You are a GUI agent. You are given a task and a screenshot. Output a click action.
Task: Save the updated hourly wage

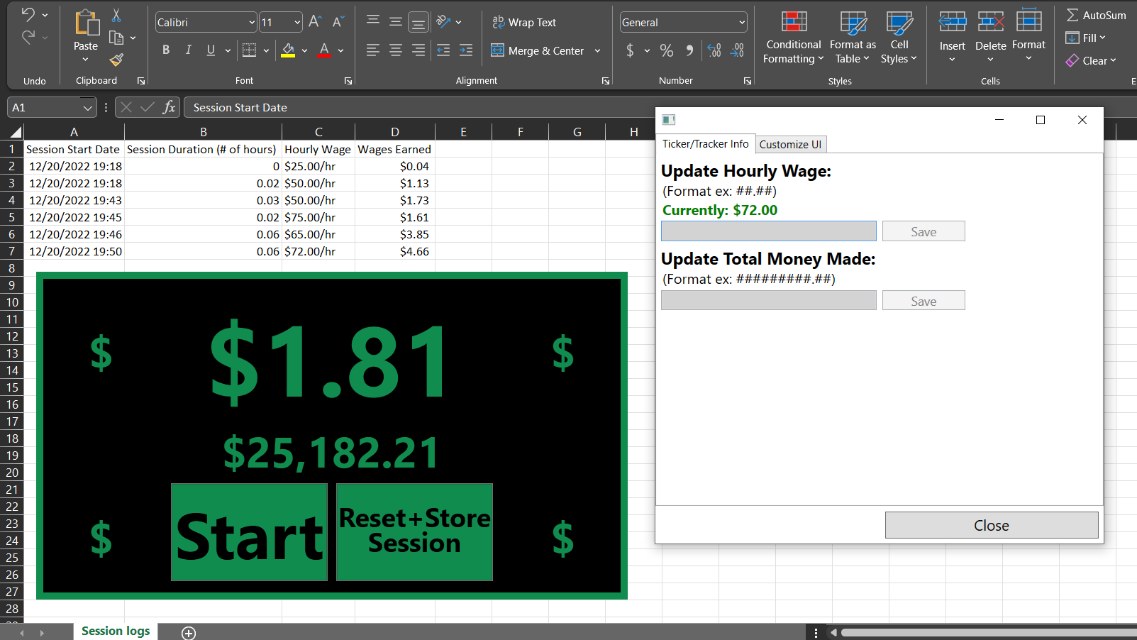tap(923, 231)
